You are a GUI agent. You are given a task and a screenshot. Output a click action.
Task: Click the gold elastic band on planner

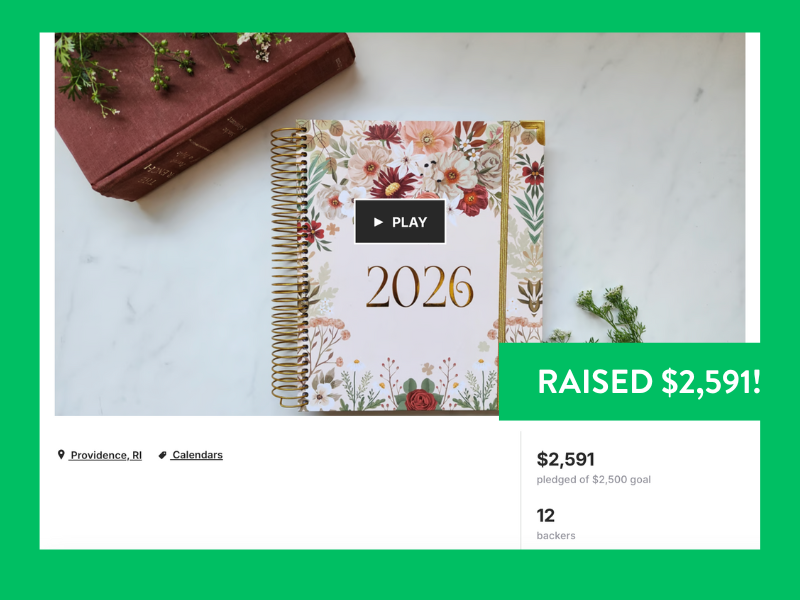(x=505, y=232)
